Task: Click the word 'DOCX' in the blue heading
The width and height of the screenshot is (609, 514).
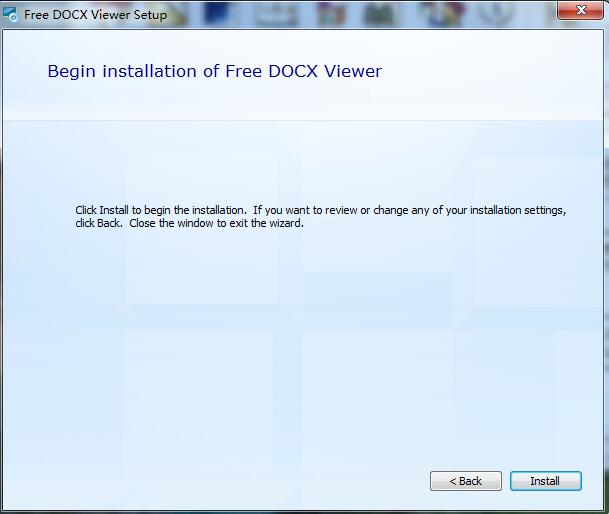Action: (x=293, y=71)
